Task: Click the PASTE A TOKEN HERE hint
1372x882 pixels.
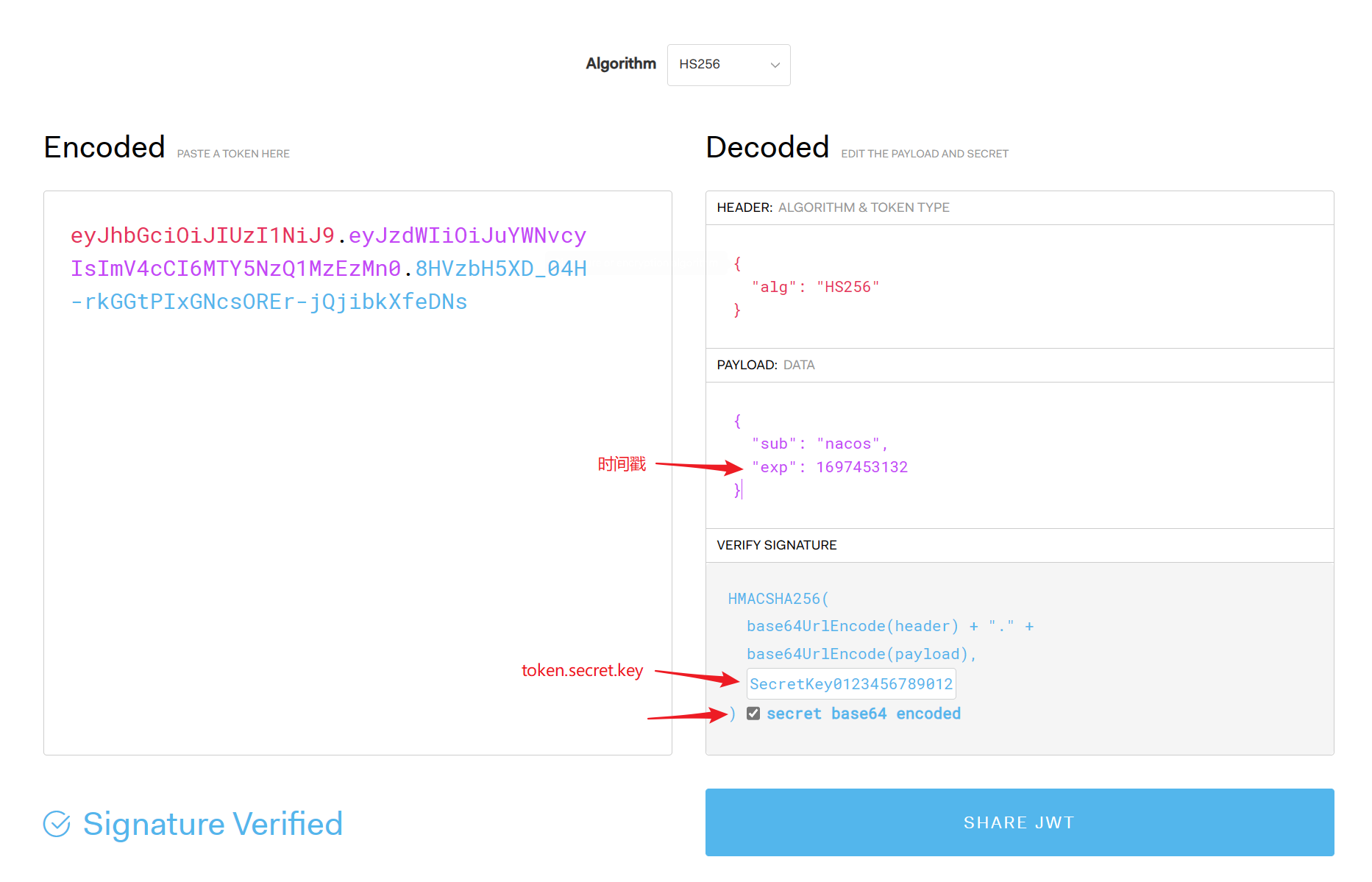Action: pyautogui.click(x=233, y=154)
